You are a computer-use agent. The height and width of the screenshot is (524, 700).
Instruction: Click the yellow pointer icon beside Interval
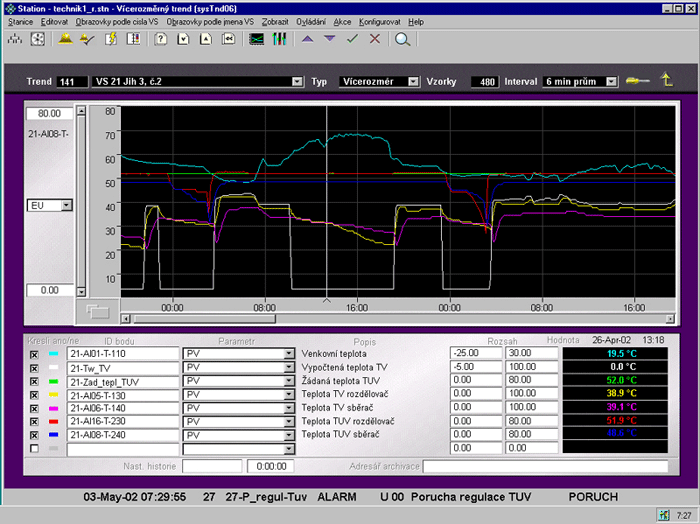tap(636, 81)
